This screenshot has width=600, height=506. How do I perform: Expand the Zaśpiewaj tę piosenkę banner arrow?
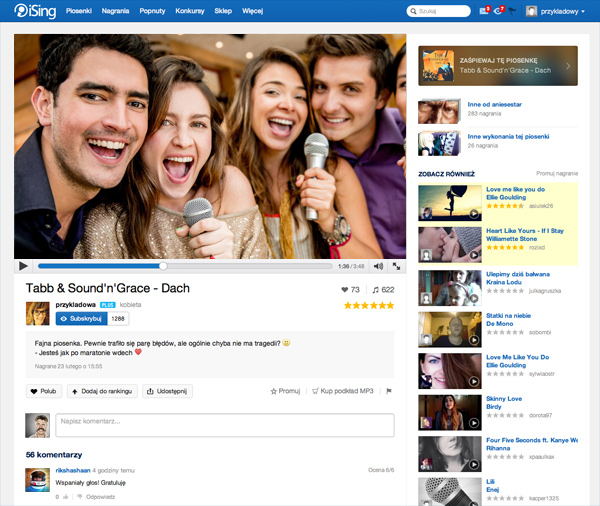coord(568,66)
